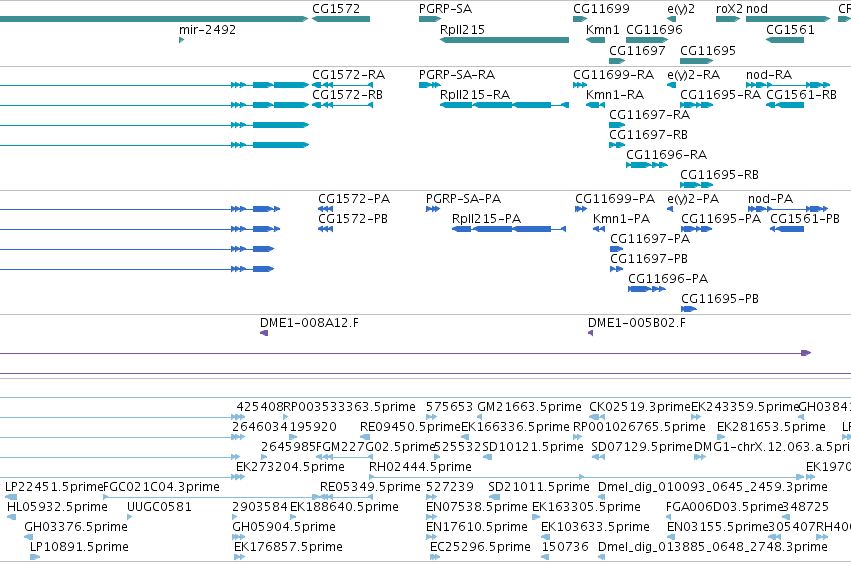Open EST LP22451.5prime

(54, 487)
